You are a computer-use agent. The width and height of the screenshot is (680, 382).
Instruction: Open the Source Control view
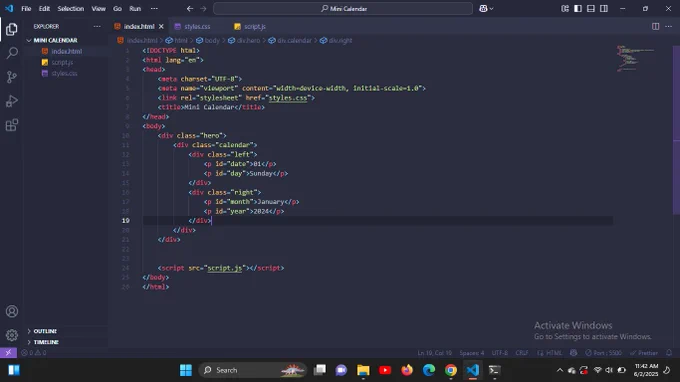(12, 77)
